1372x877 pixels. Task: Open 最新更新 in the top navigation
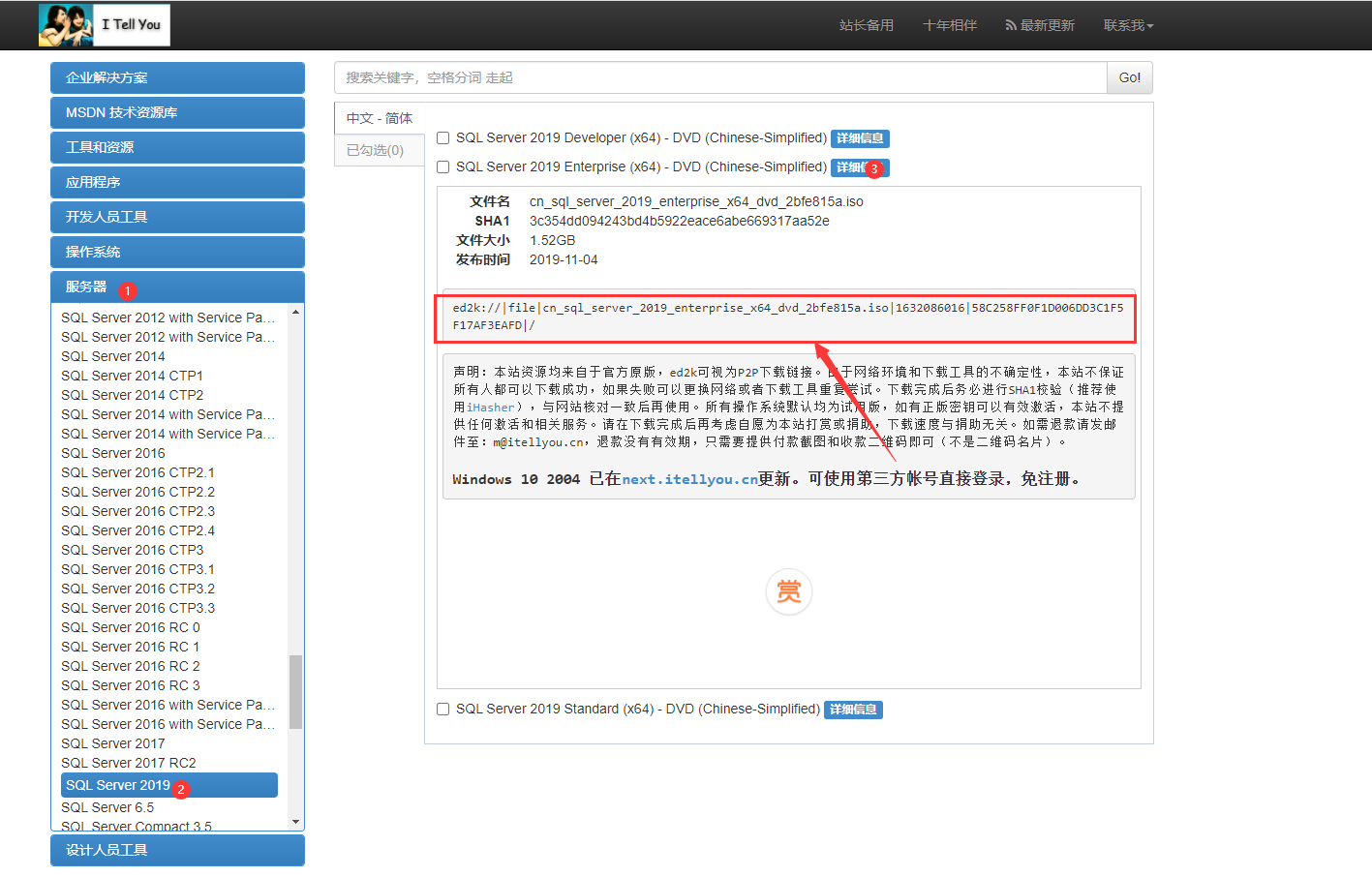tap(1040, 25)
